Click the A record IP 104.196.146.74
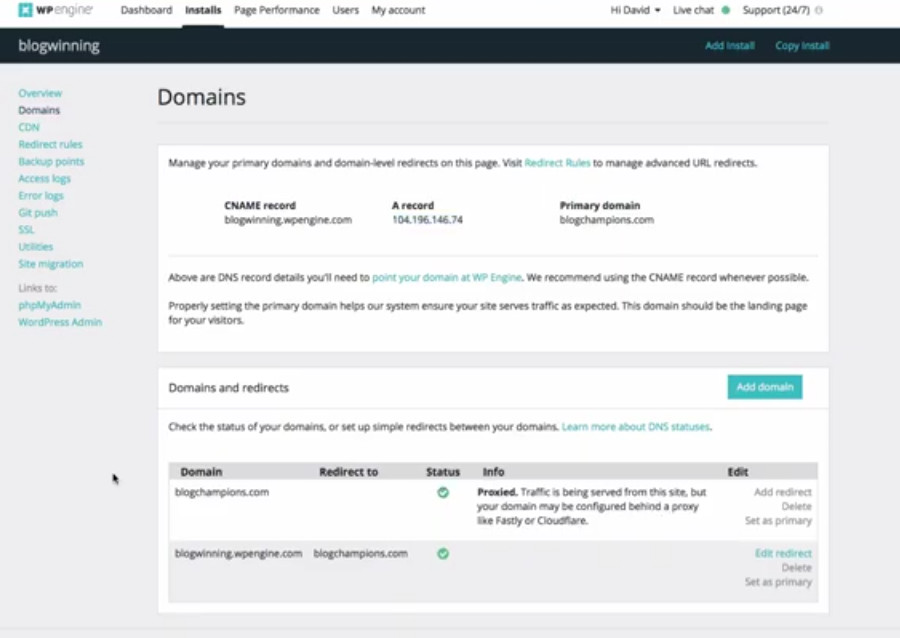900x638 pixels. pos(427,220)
